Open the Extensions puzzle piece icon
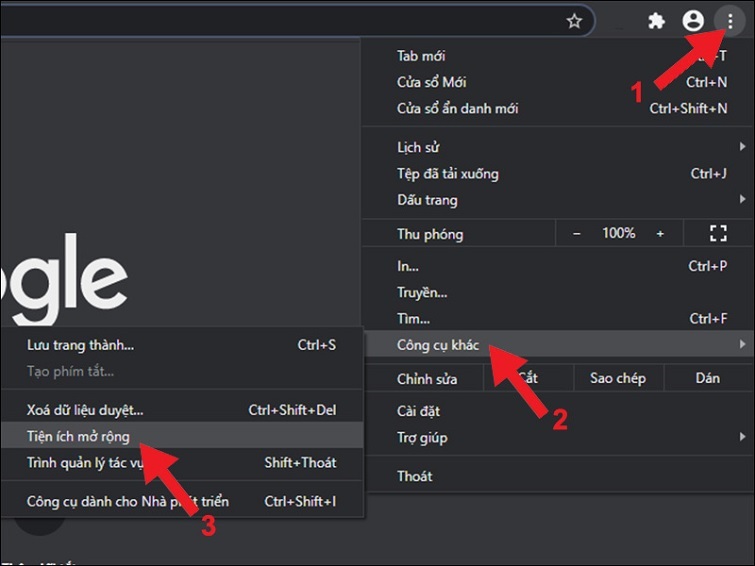 (656, 21)
